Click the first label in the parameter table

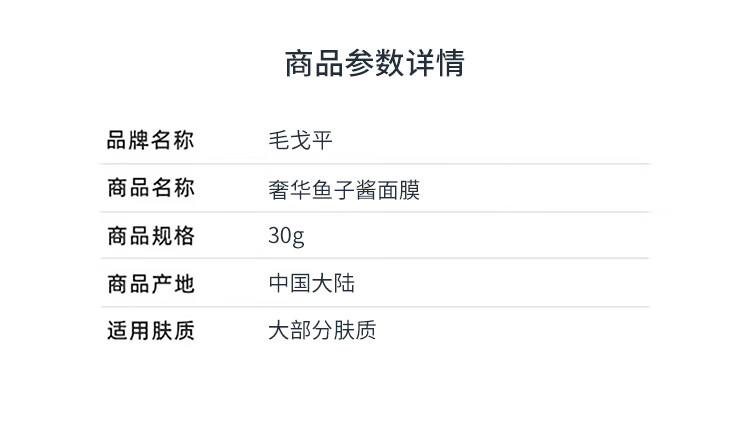pos(150,140)
